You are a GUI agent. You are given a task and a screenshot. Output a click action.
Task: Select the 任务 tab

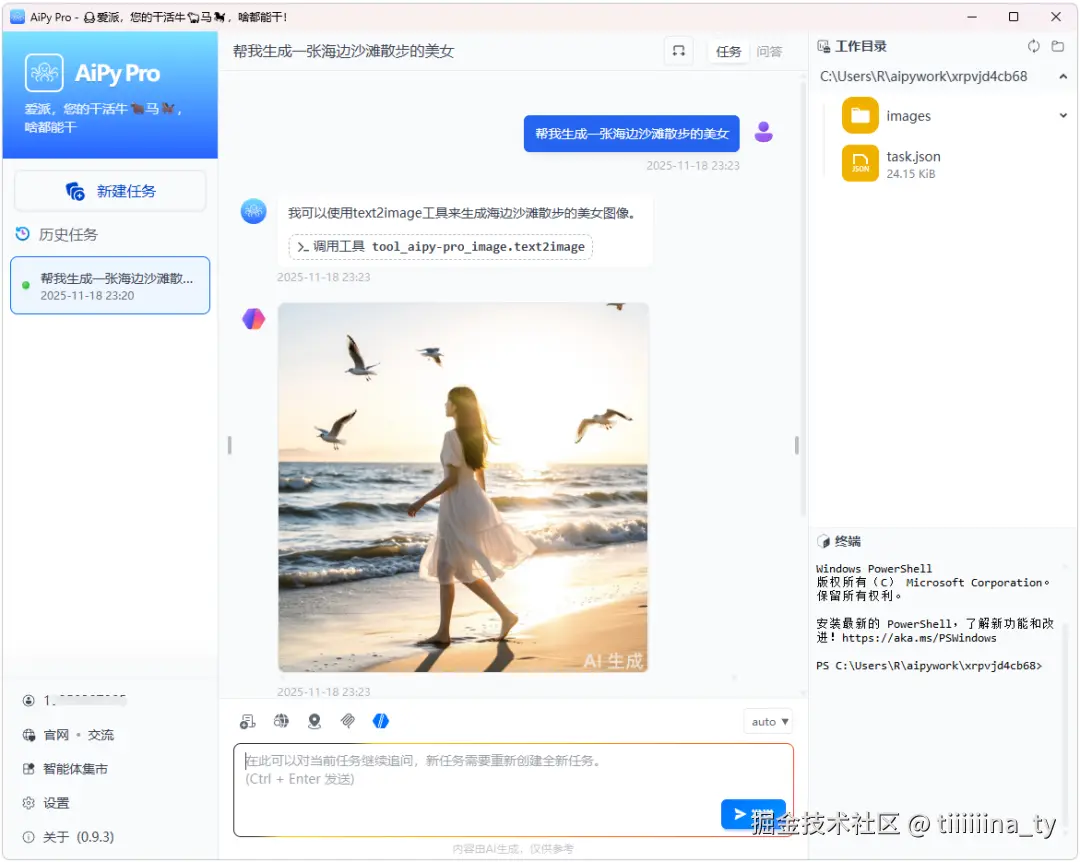point(728,51)
